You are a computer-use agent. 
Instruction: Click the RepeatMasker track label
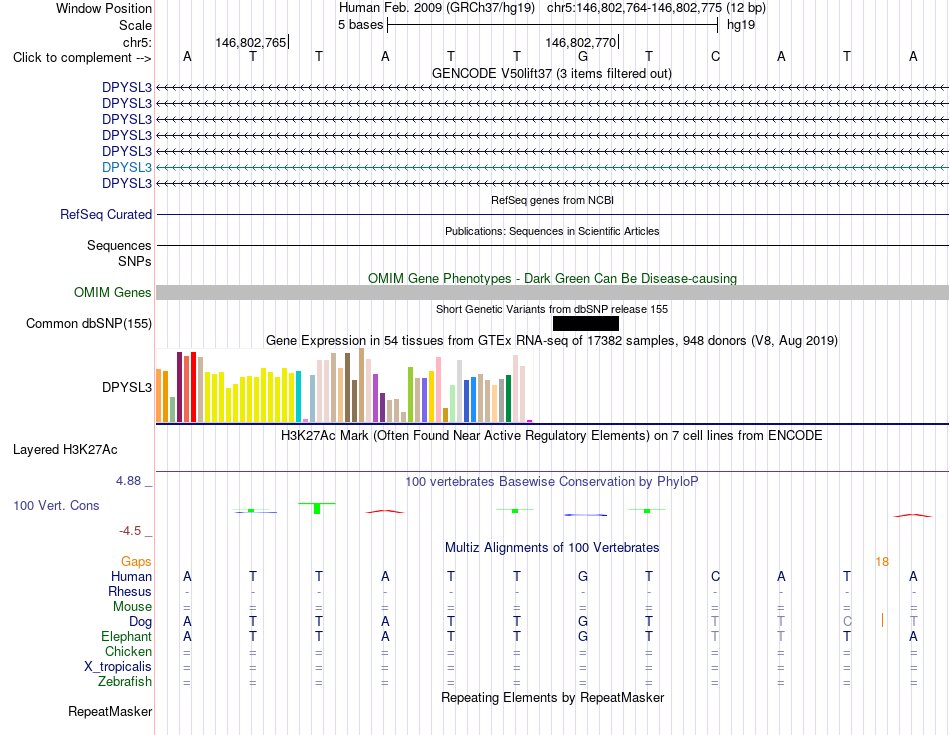click(x=110, y=711)
